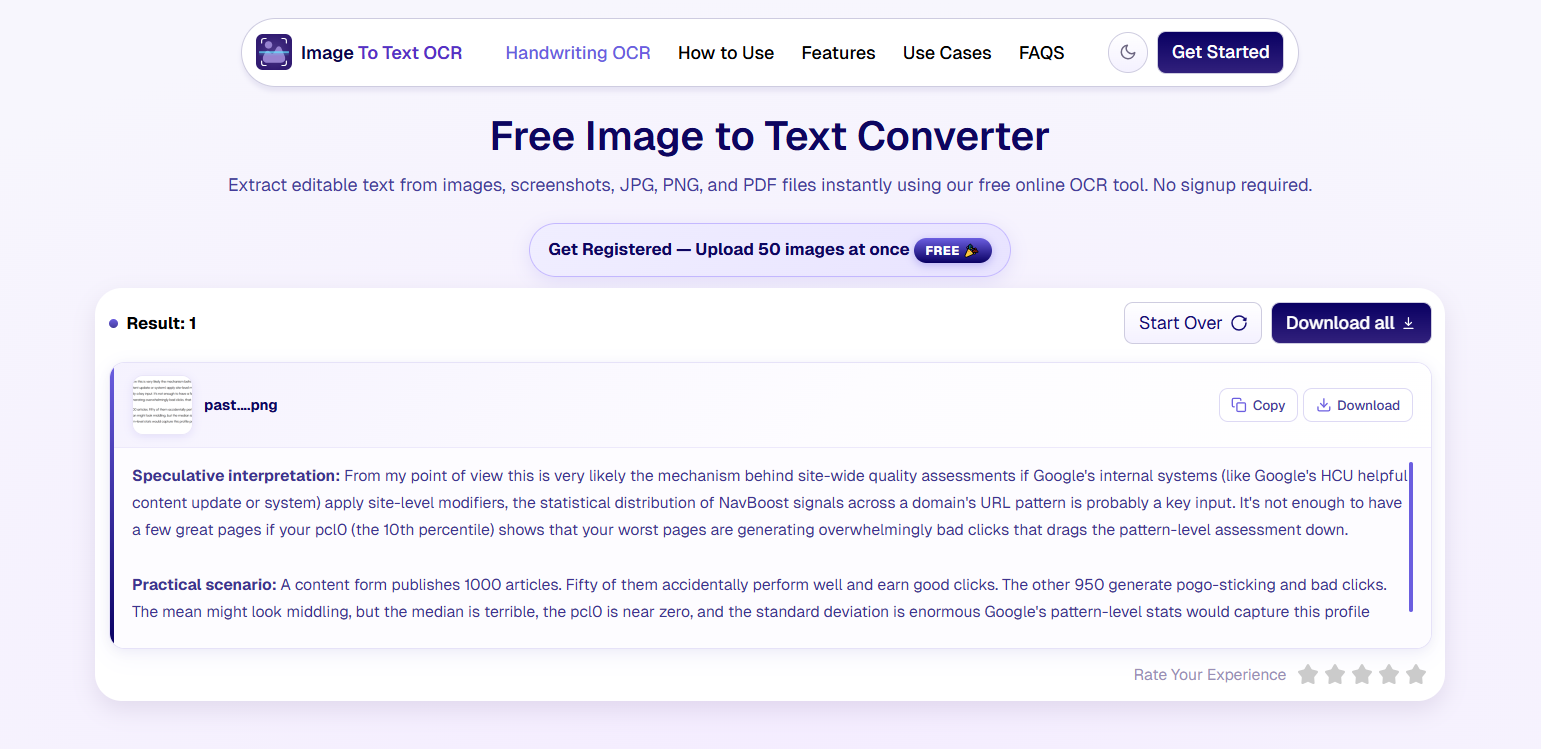
Task: Click the 'Rate Your Experience' label
Action: [x=1210, y=675]
